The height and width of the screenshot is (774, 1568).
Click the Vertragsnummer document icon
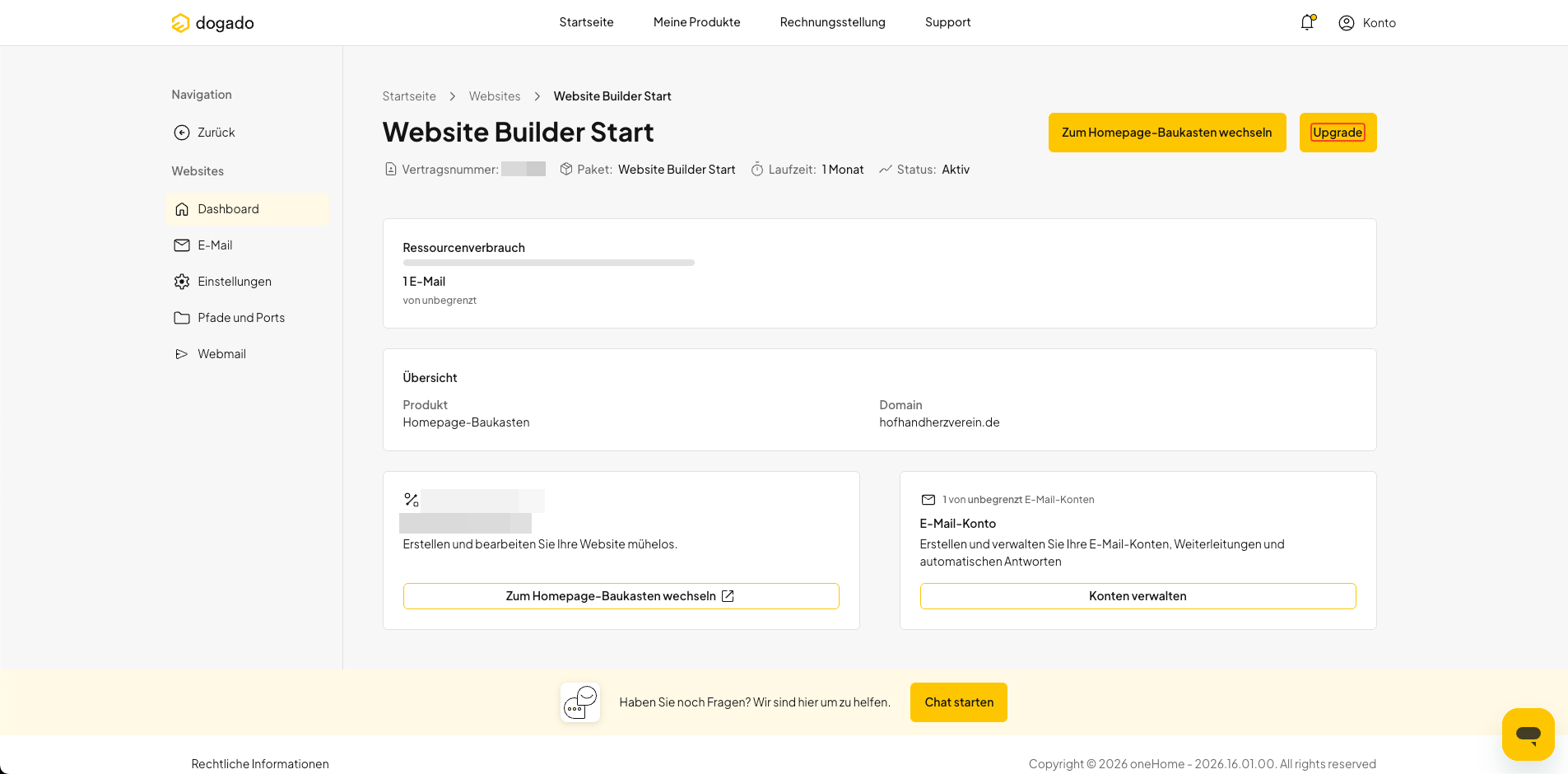tap(391, 170)
